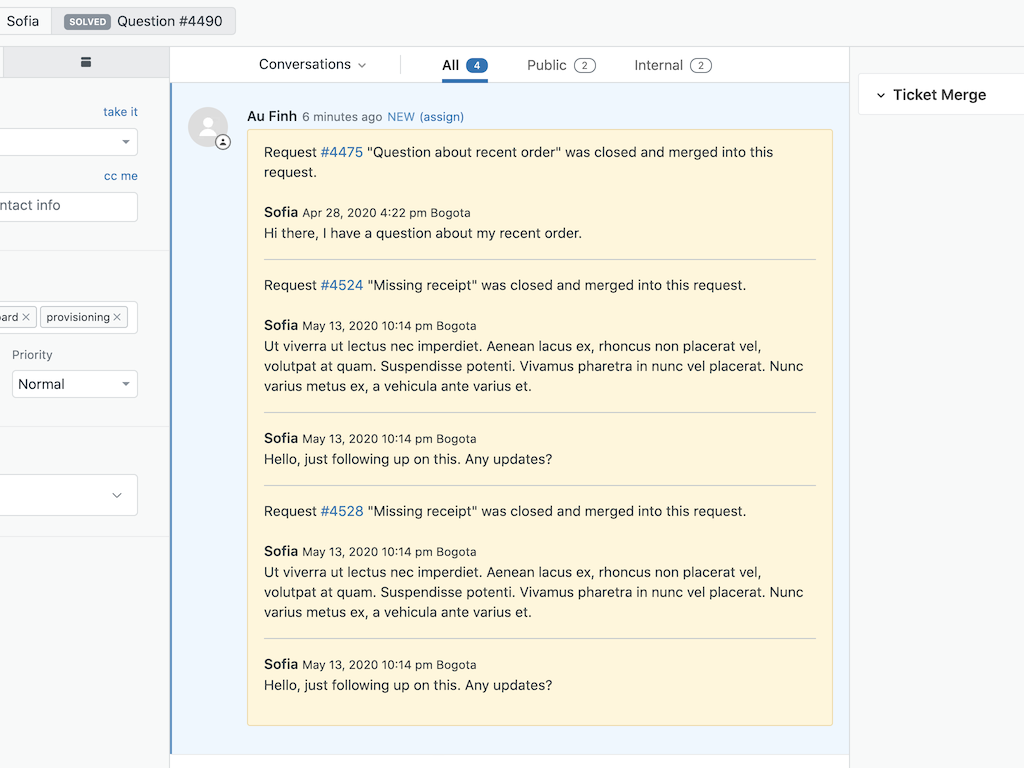Image resolution: width=1024 pixels, height=768 pixels.
Task: Click the "take it" link
Action: click(119, 111)
